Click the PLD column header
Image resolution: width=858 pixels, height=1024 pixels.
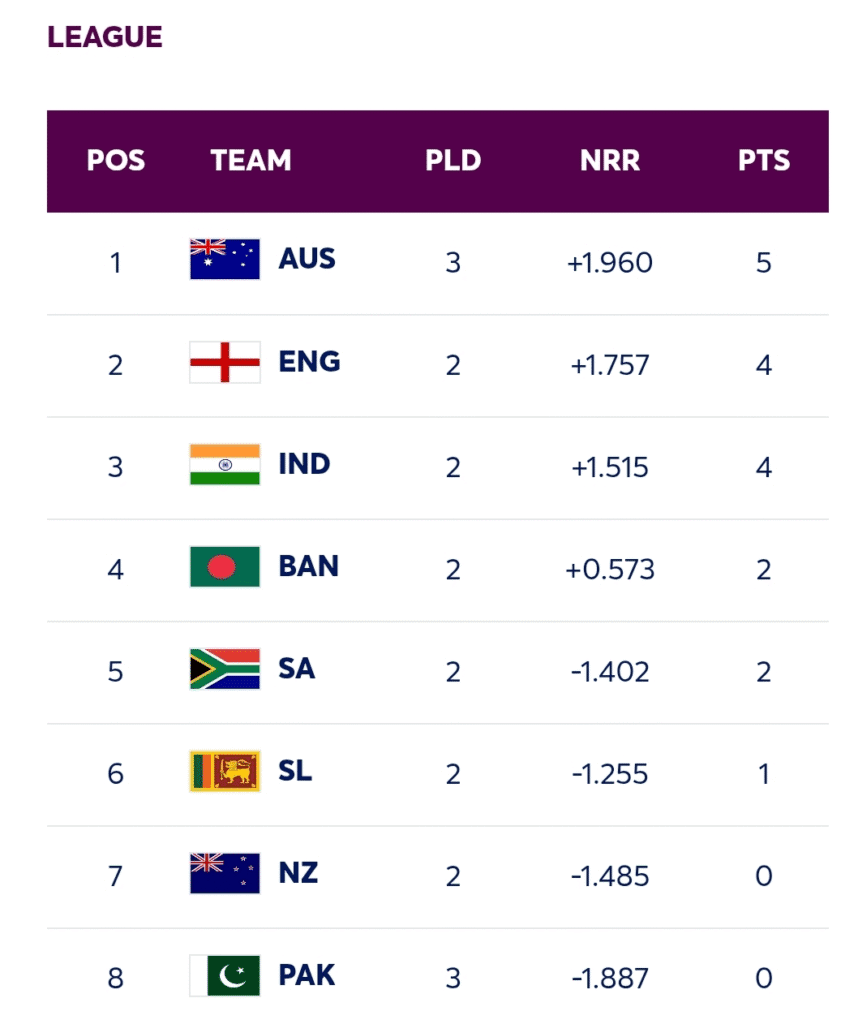[x=453, y=161]
